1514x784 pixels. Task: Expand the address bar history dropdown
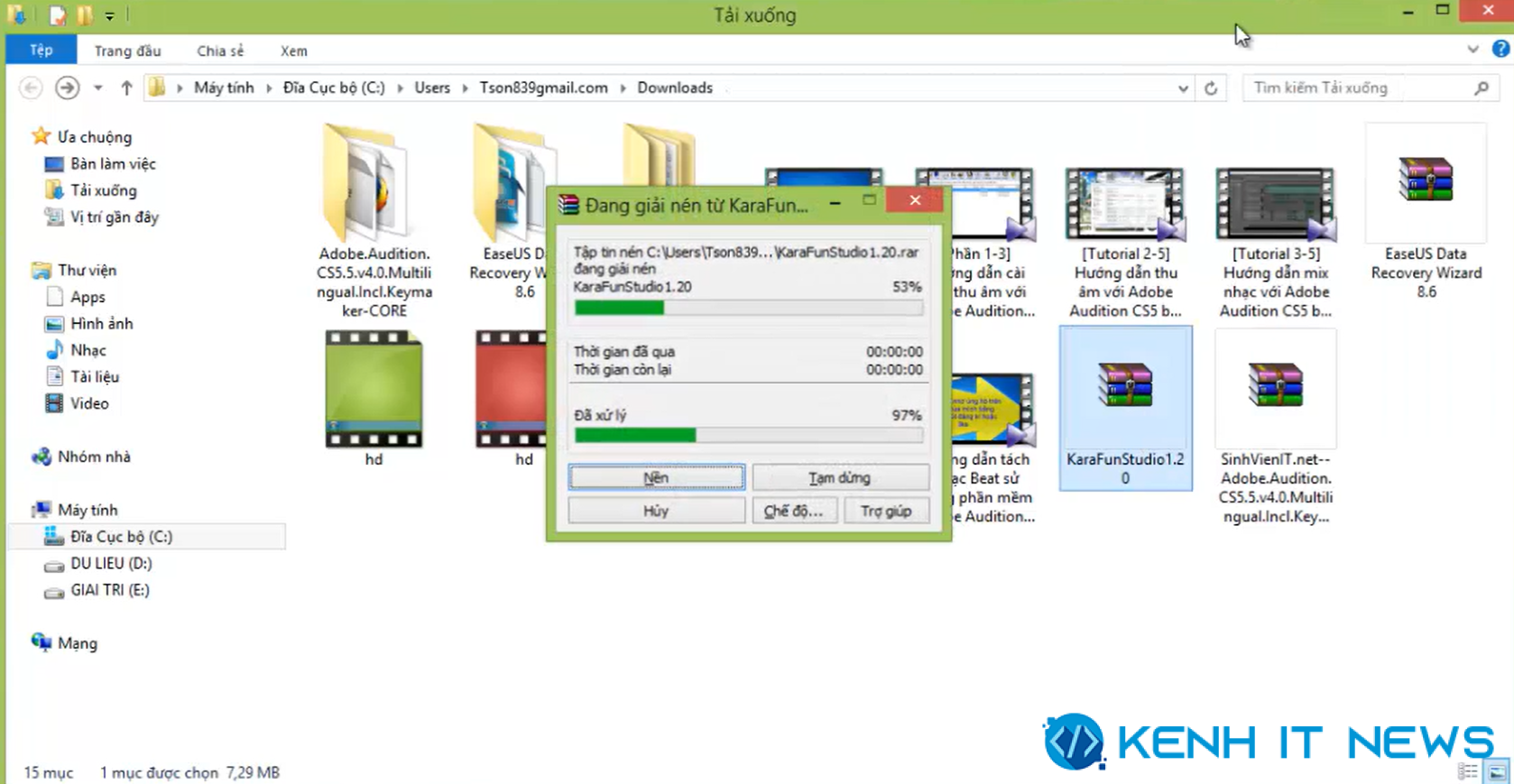pyautogui.click(x=1183, y=88)
